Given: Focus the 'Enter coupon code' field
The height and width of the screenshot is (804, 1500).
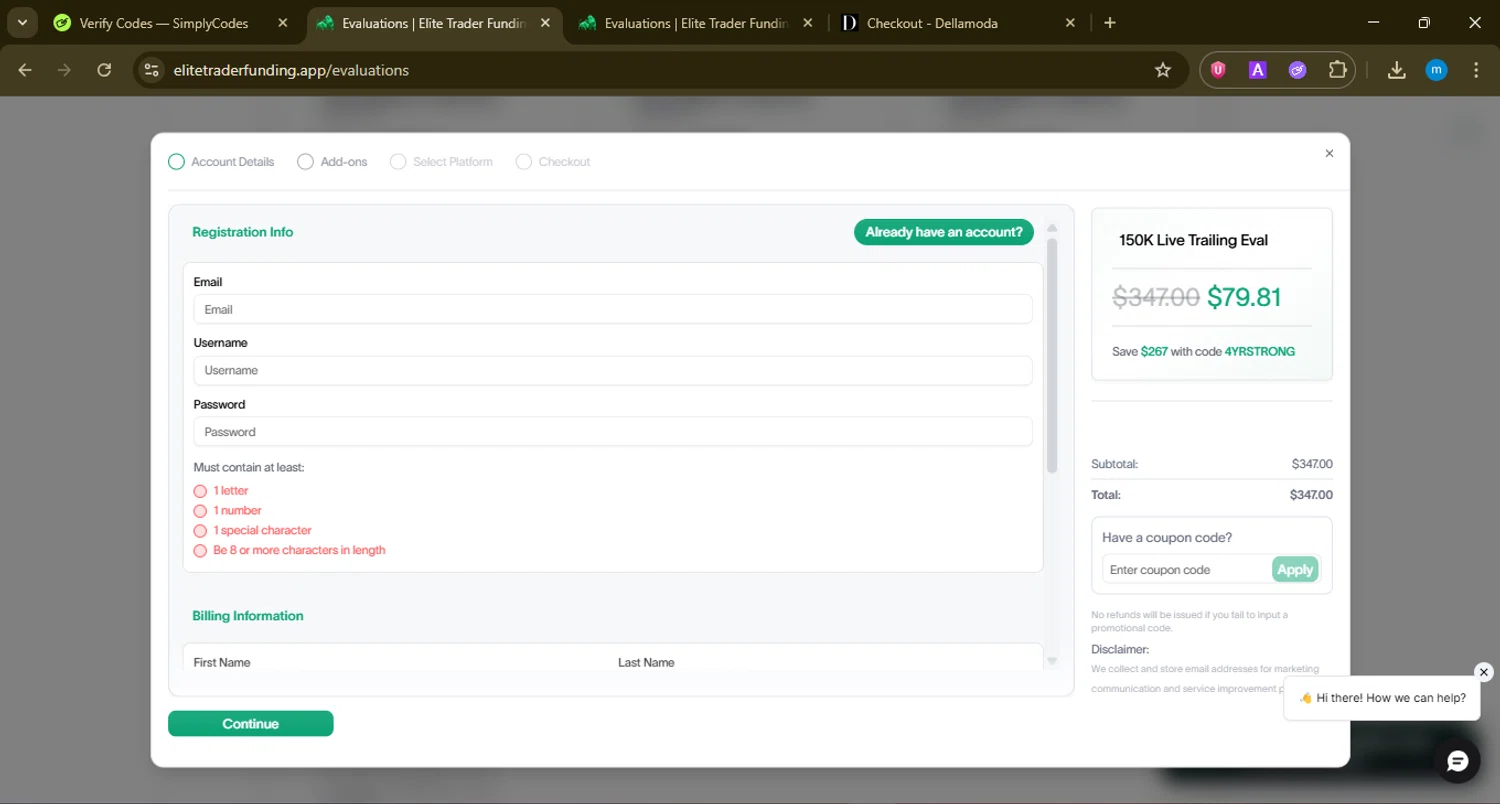Looking at the screenshot, I should (1186, 569).
